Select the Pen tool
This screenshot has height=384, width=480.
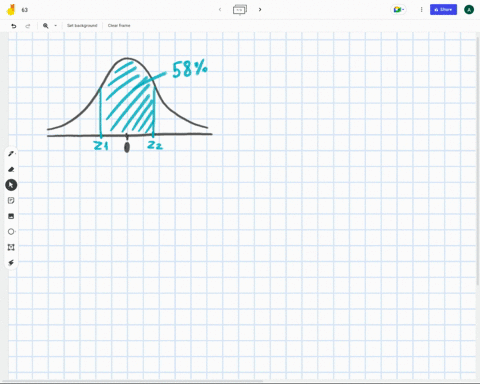(11, 154)
